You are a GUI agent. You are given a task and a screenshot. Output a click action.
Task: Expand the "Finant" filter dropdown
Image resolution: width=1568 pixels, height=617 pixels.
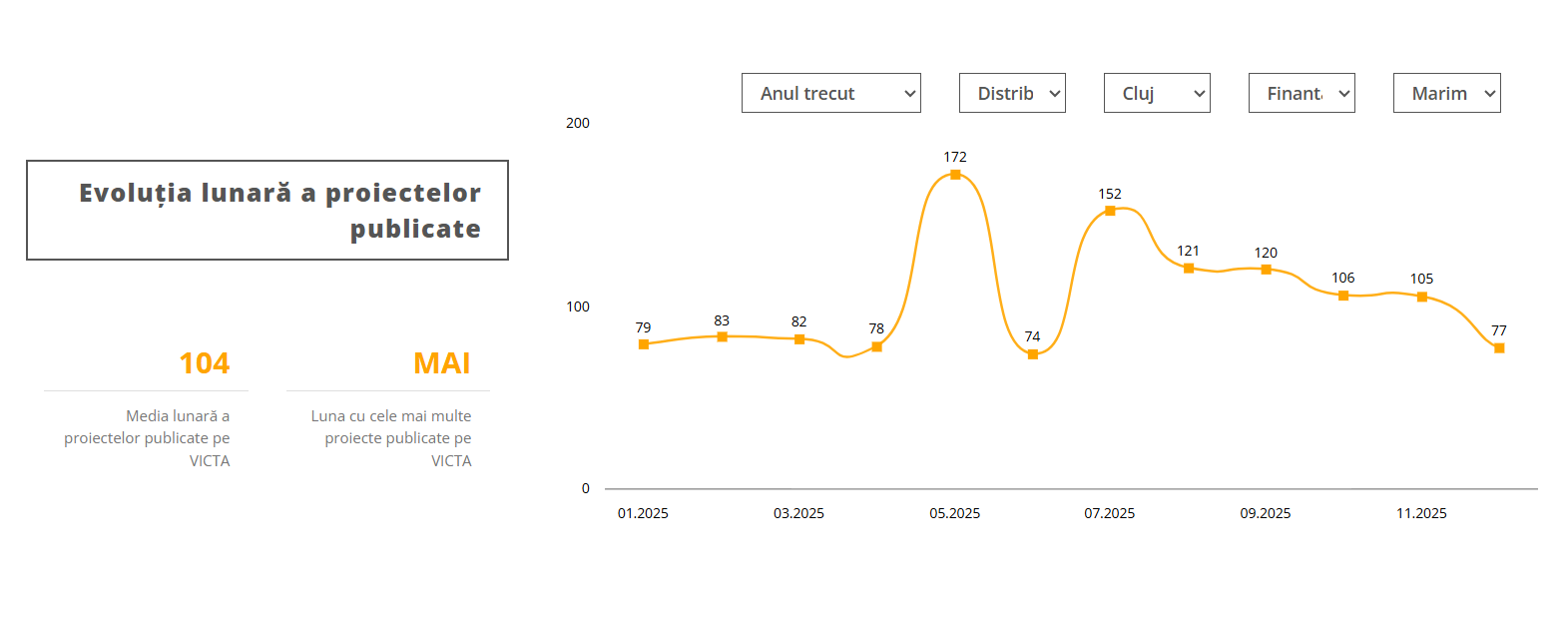click(x=1301, y=93)
